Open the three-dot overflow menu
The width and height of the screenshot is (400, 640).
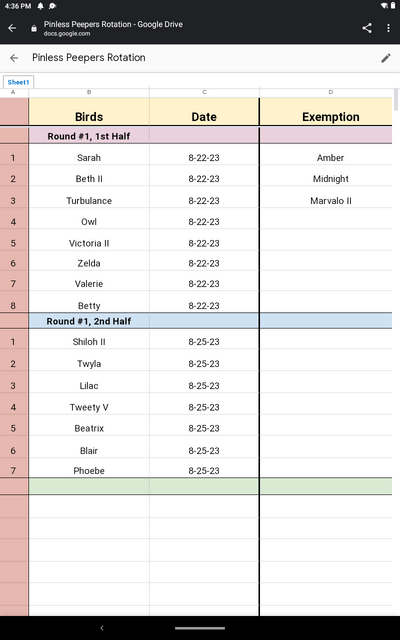388,28
